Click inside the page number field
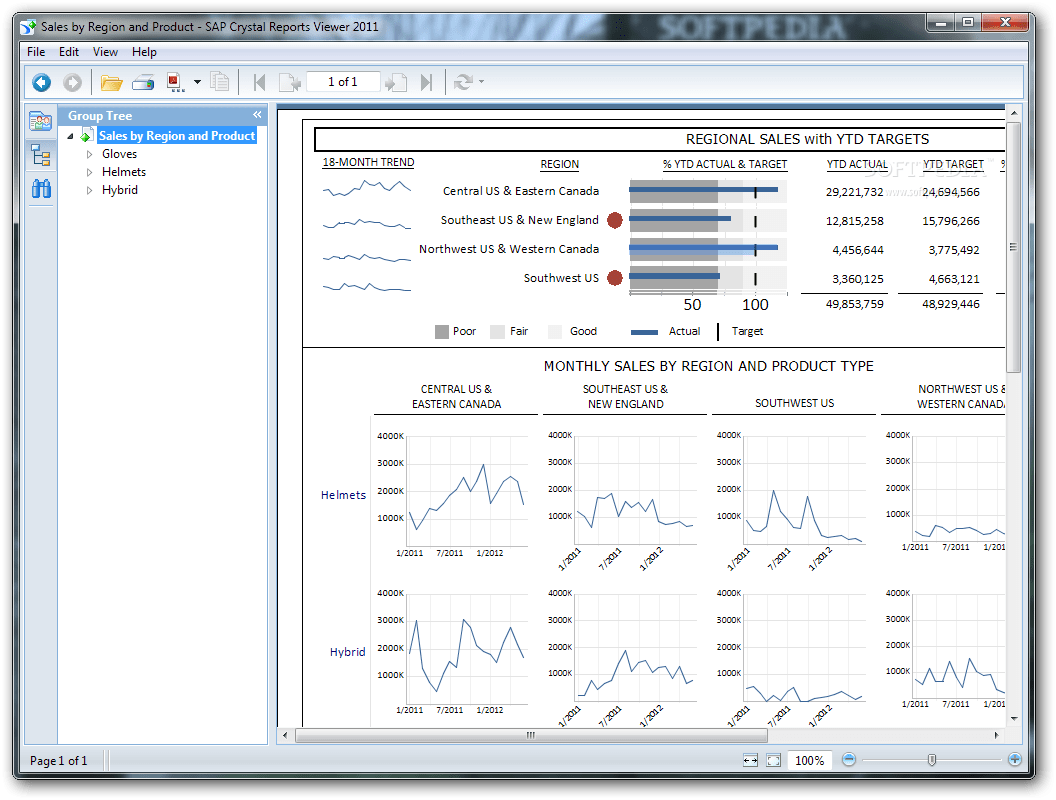The width and height of the screenshot is (1056, 800). click(x=343, y=83)
